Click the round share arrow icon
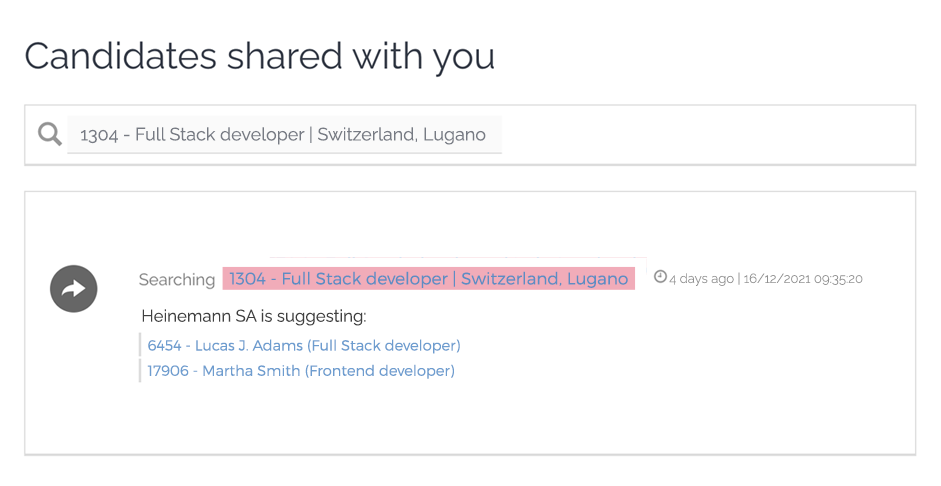The image size is (941, 486). point(74,289)
